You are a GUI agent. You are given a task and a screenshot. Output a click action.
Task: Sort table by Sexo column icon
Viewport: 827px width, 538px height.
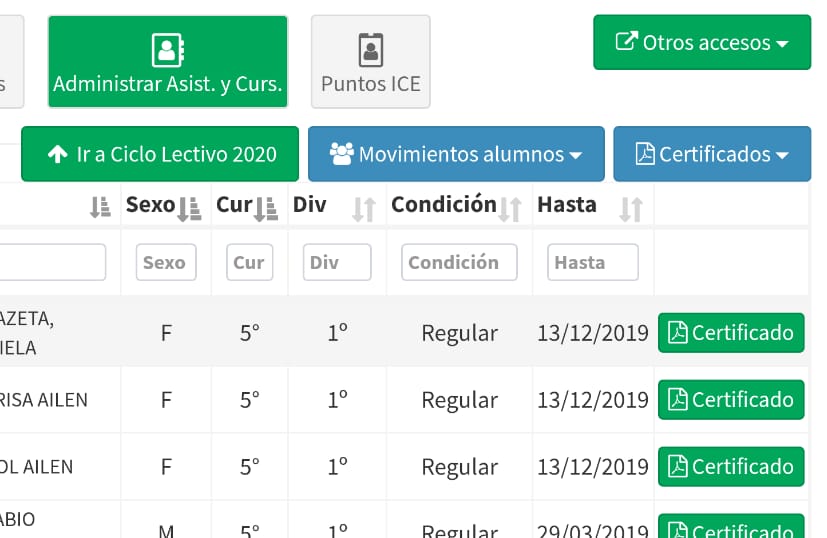[x=189, y=208]
